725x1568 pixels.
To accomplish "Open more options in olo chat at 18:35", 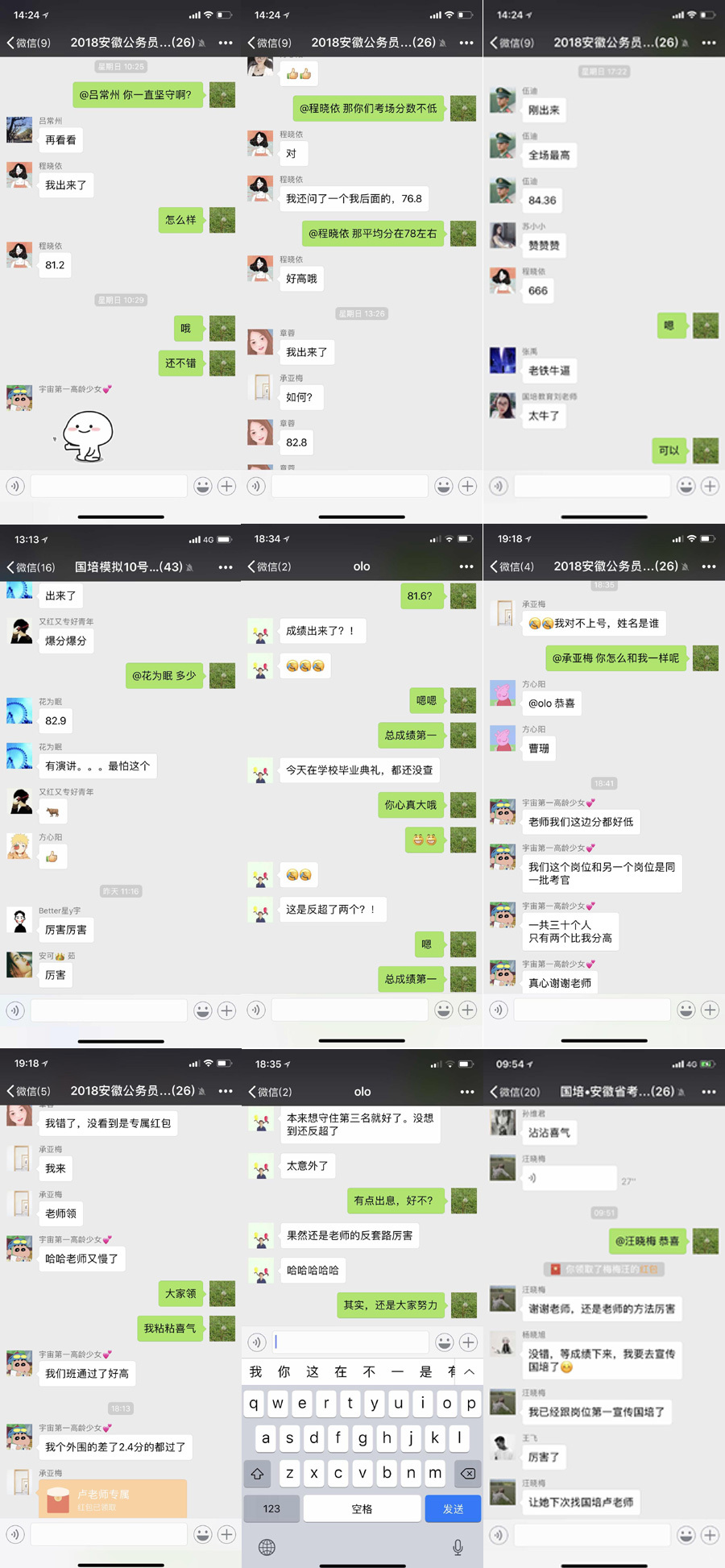I will point(467,1091).
